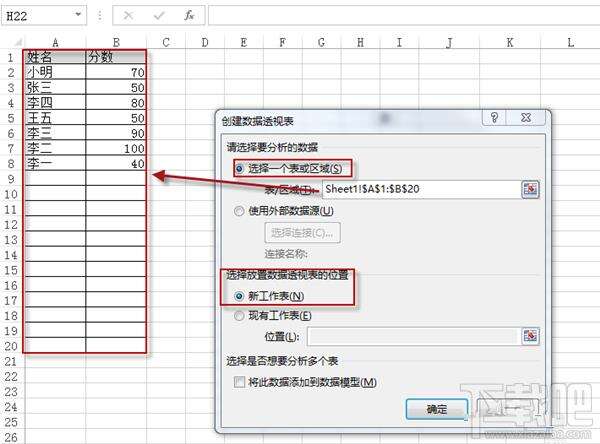600x444 pixels.
Task: Click the formula bar options dots handle
Action: coord(100,16)
